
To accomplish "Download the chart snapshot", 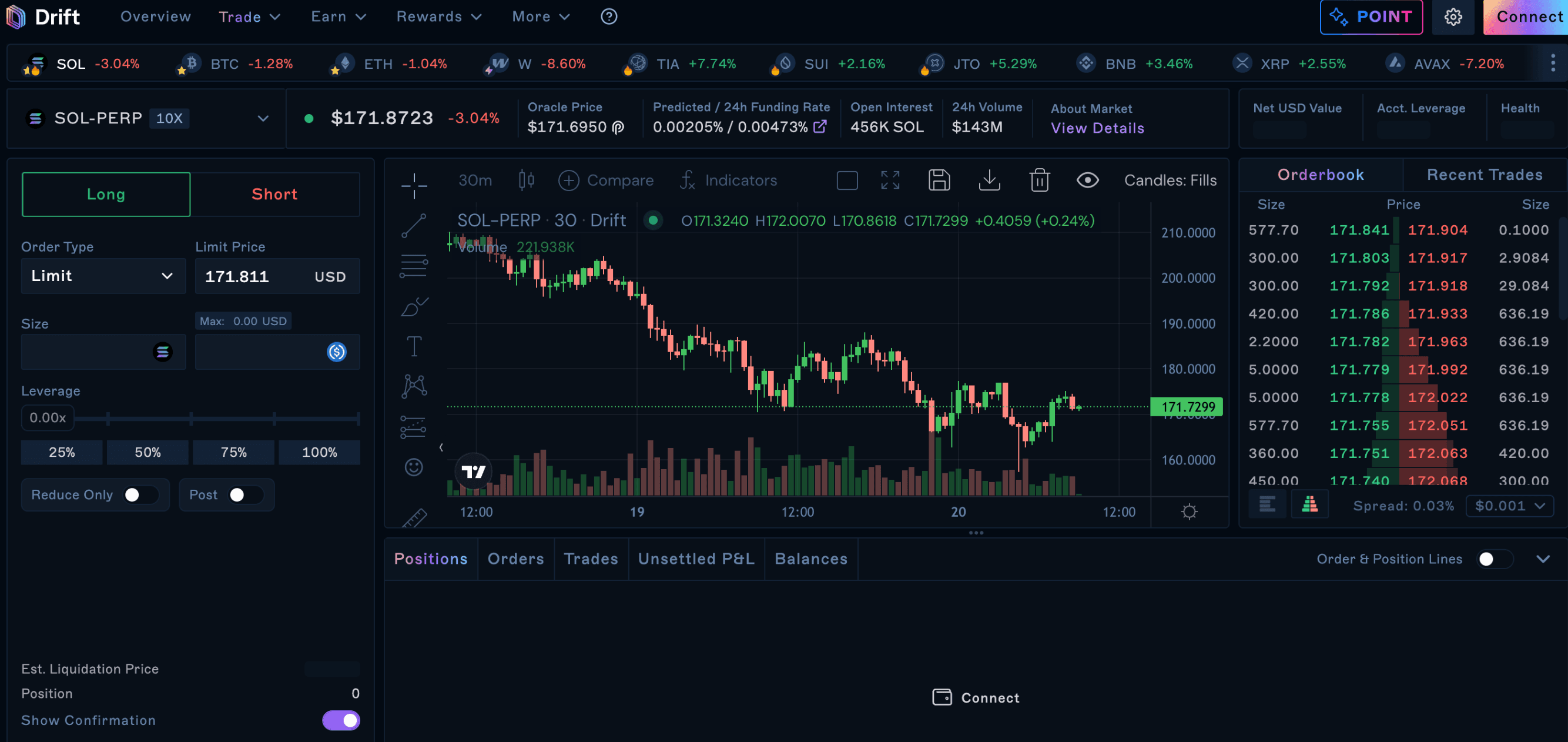I will pos(989,181).
